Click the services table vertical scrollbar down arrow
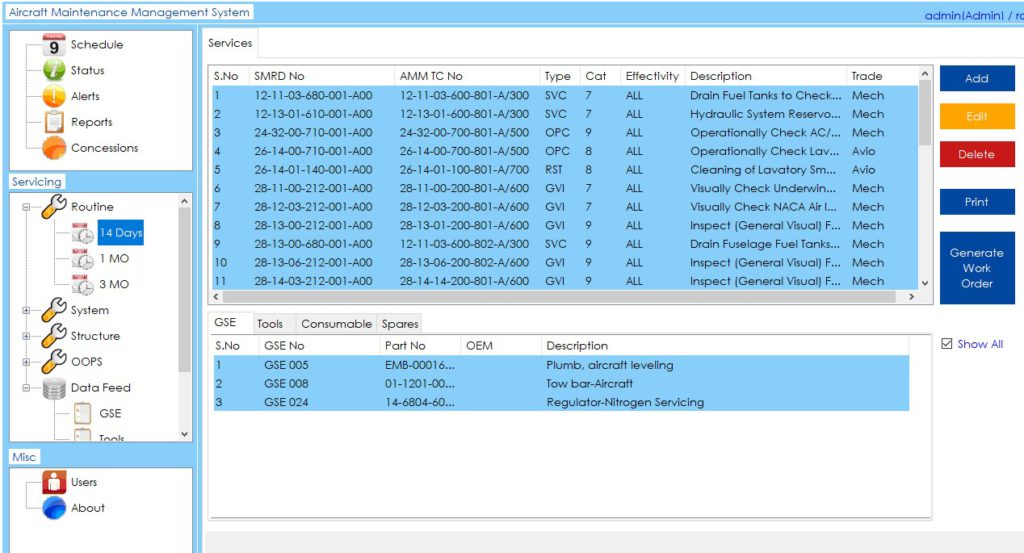Image resolution: width=1024 pixels, height=553 pixels. pos(925,283)
